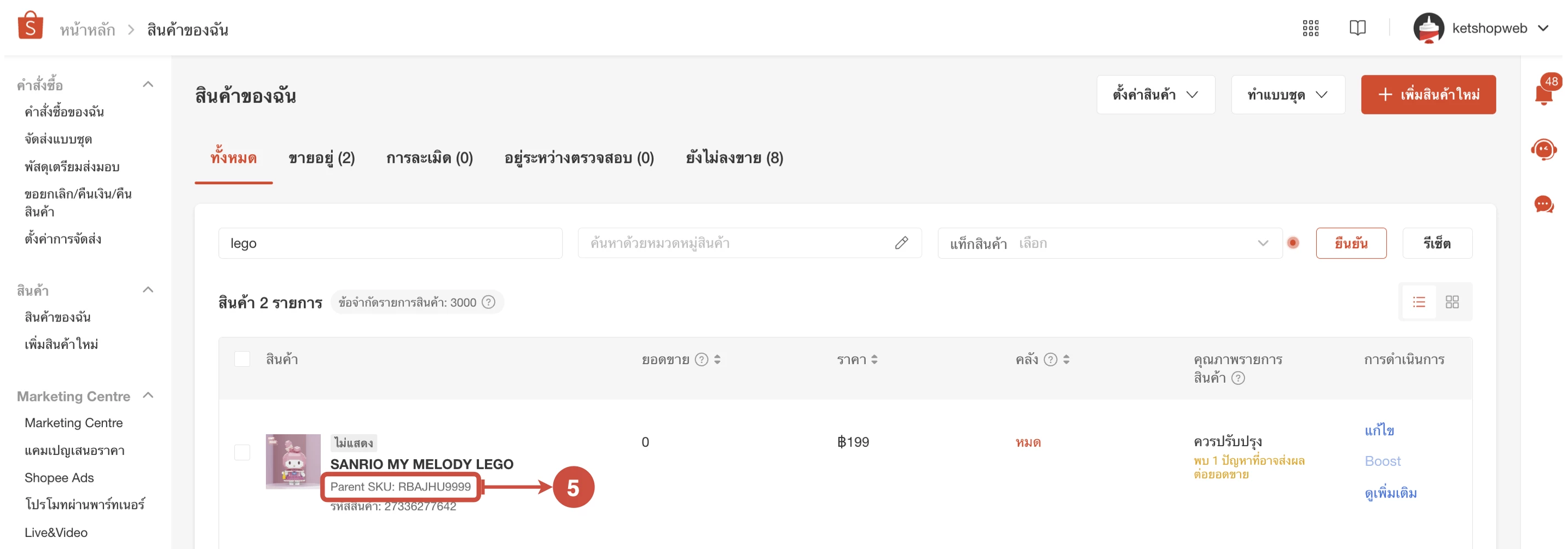Click help icon beside คุณภาพรายการสินค้า
This screenshot has width=1568, height=549.
1237,378
